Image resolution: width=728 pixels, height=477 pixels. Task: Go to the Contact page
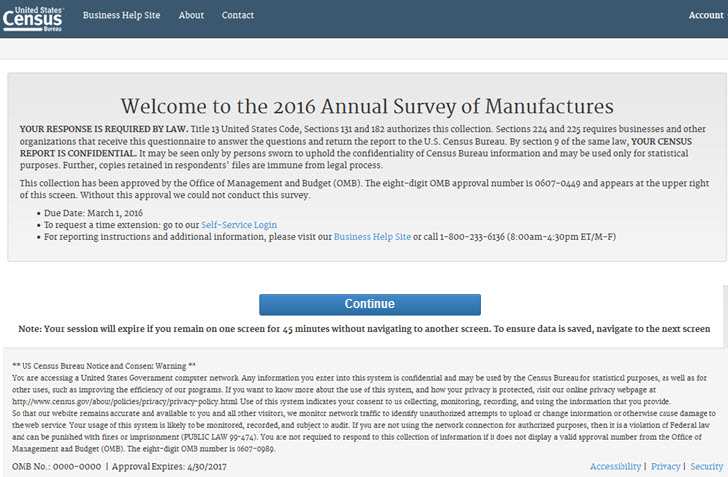(x=238, y=15)
